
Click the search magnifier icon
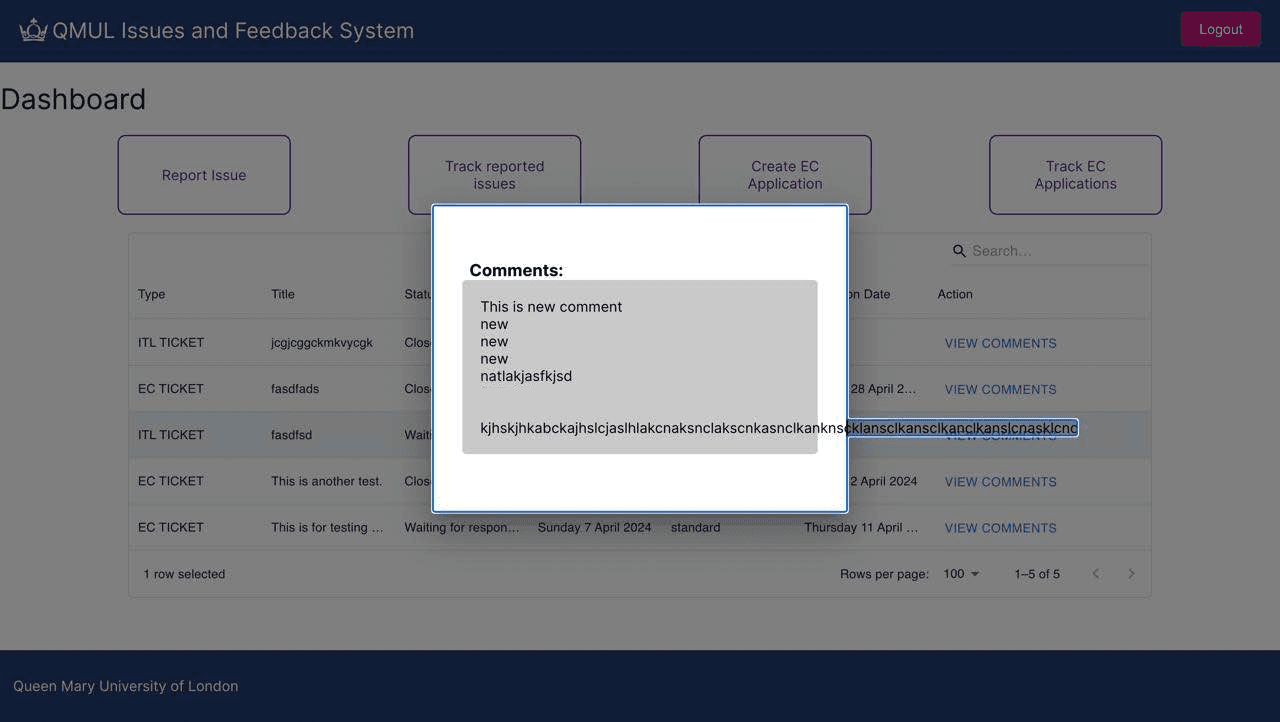(x=959, y=251)
